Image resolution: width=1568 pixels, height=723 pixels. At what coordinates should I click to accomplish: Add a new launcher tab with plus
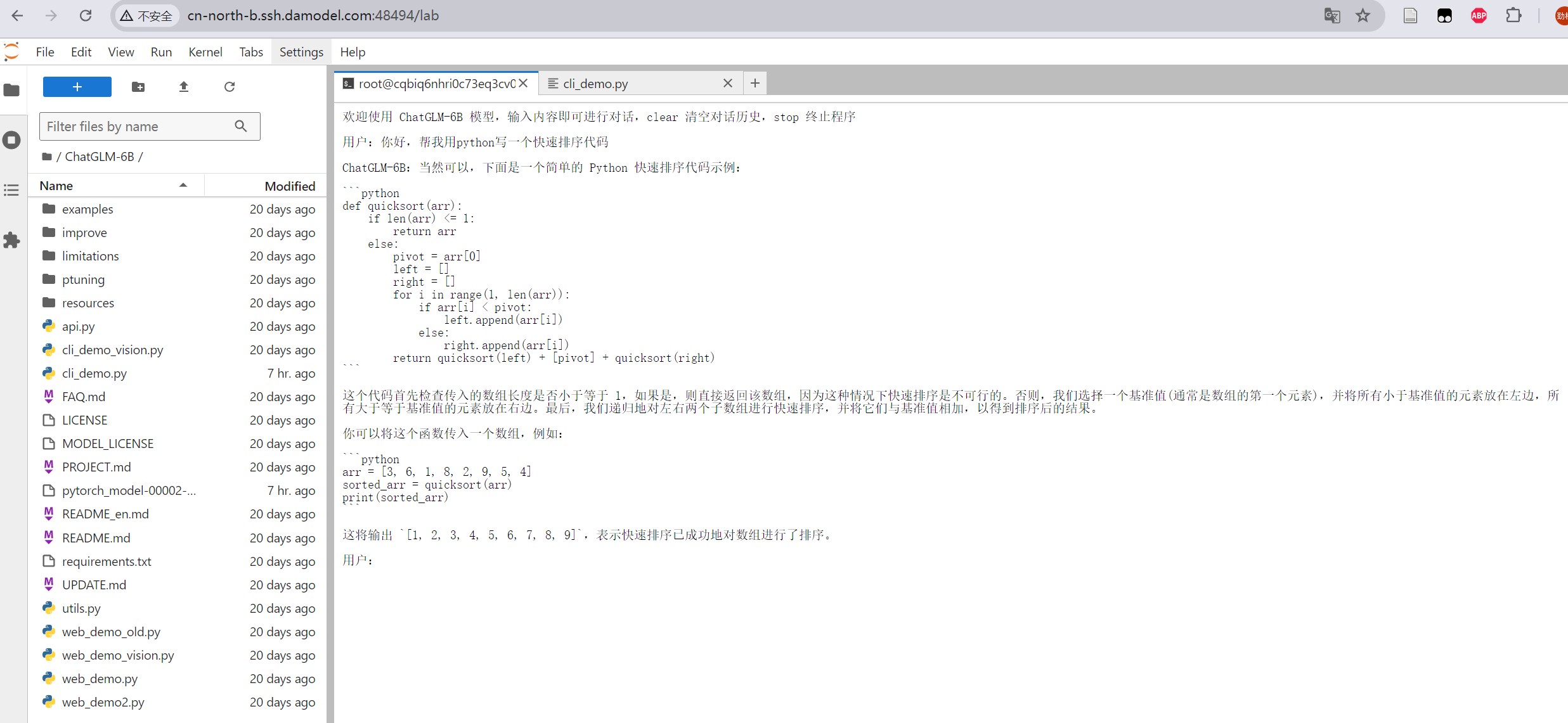pyautogui.click(x=755, y=83)
